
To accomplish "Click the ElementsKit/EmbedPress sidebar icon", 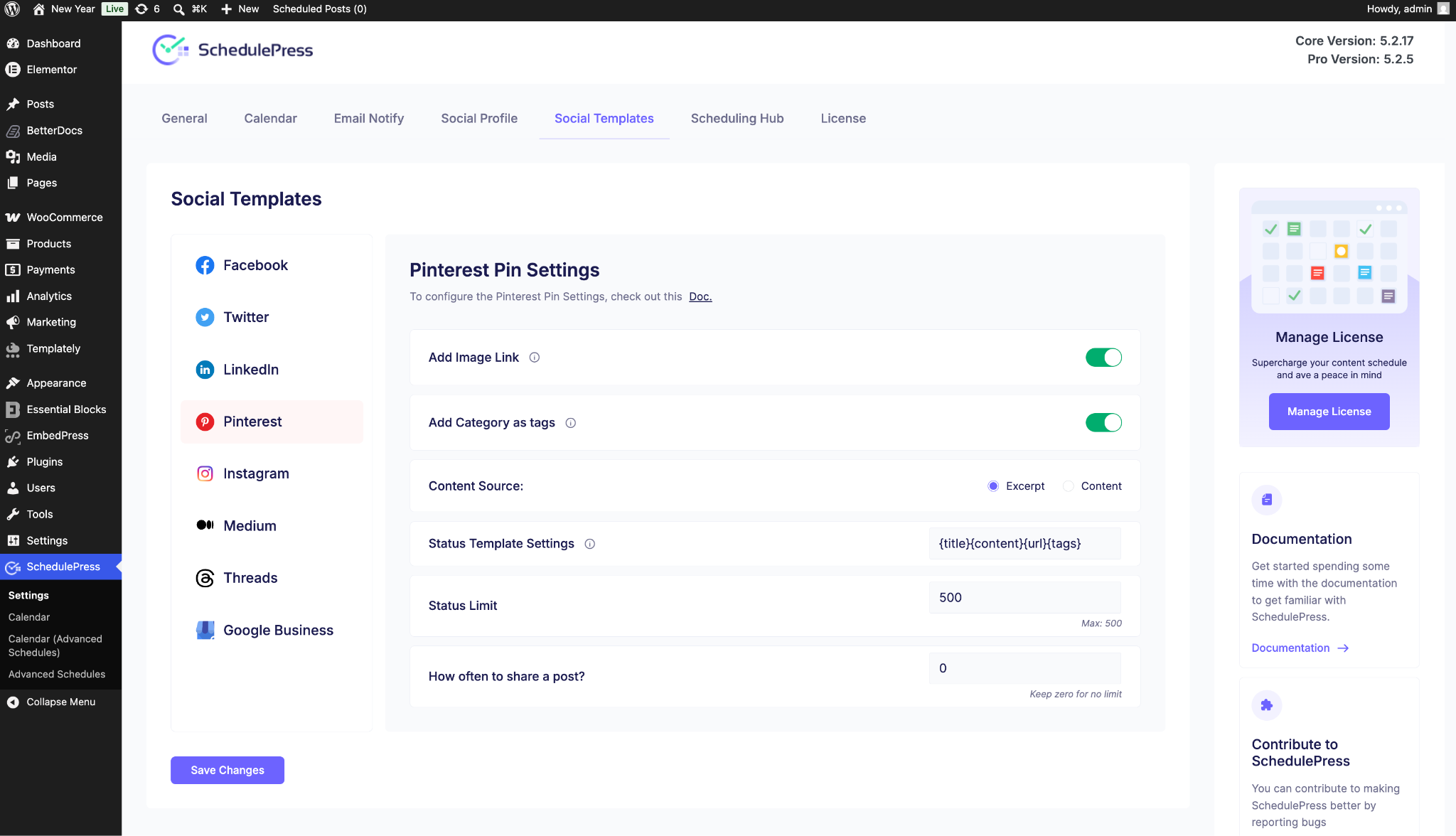I will click(14, 436).
